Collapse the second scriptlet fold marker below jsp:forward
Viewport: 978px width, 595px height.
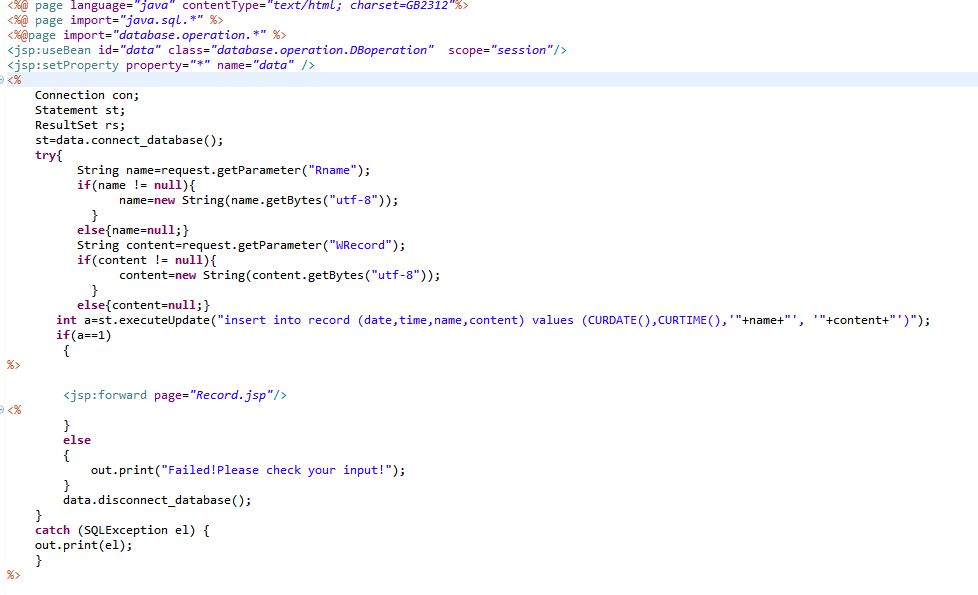[x=3, y=410]
